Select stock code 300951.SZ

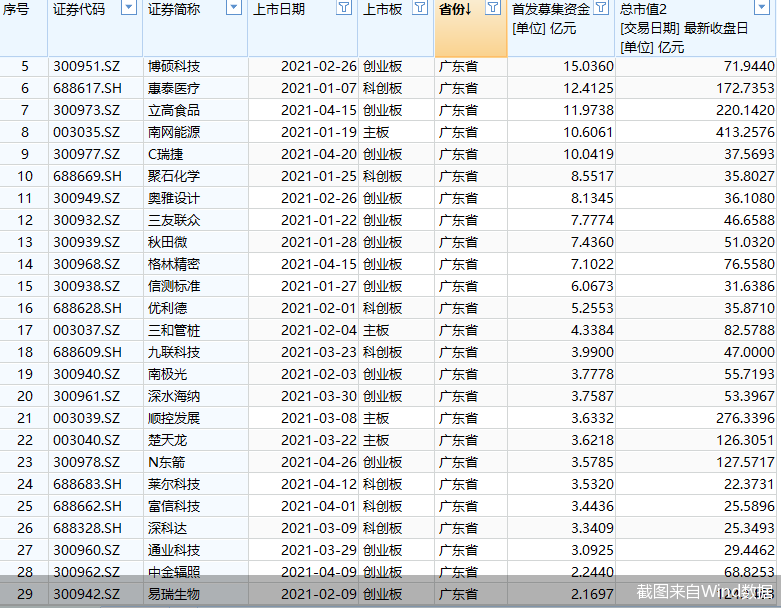[x=87, y=66]
